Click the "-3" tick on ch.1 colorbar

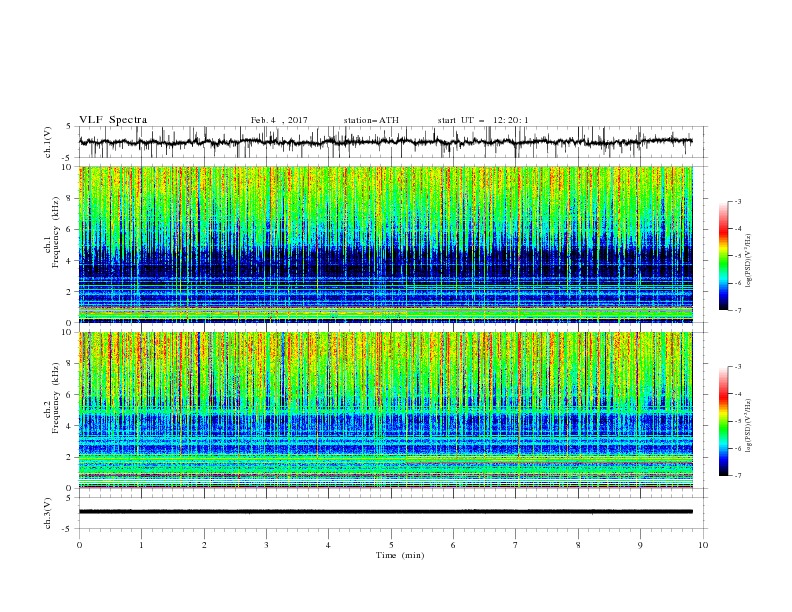(737, 201)
